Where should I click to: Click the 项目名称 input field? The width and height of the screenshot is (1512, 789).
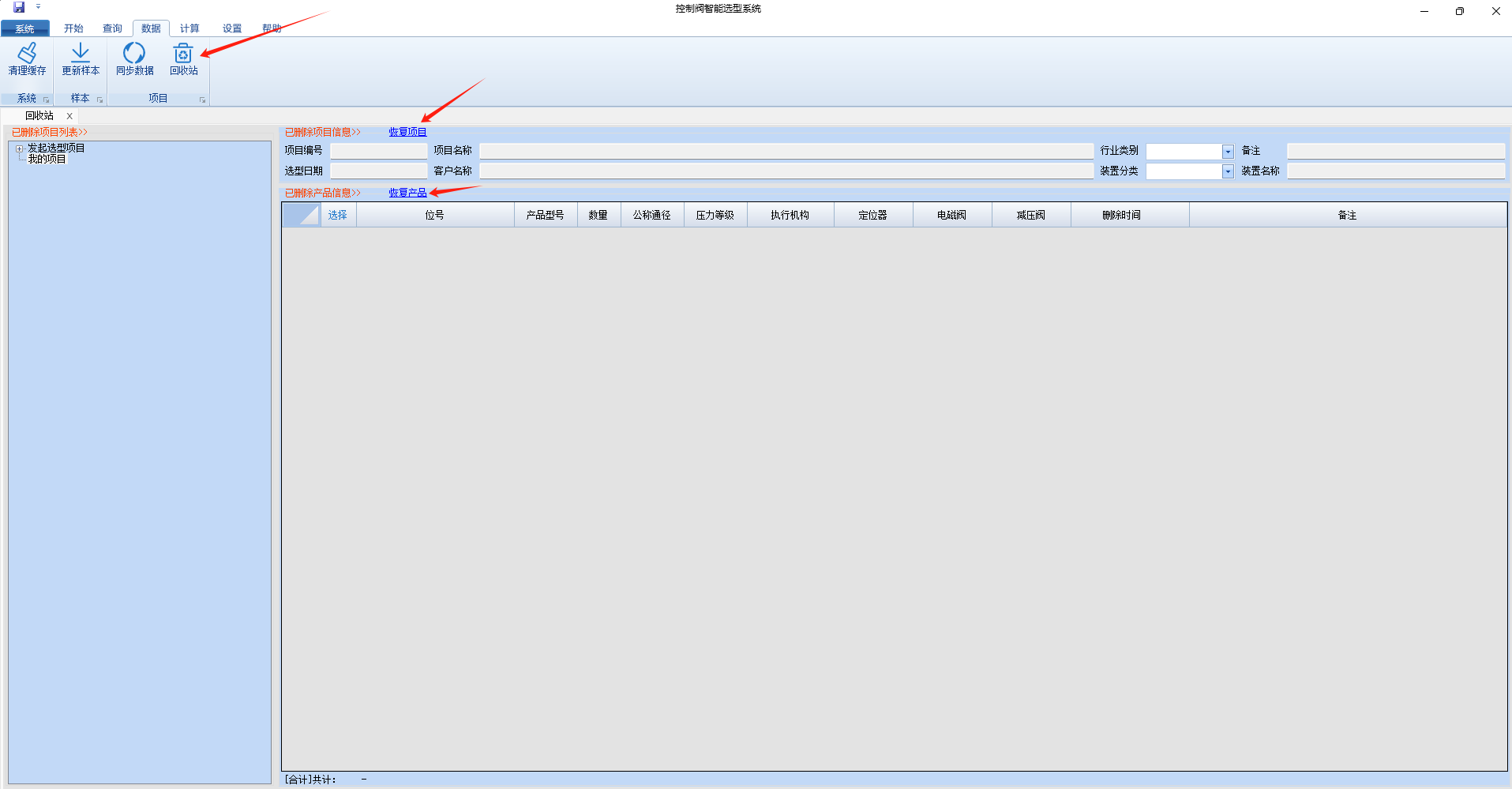pos(786,151)
